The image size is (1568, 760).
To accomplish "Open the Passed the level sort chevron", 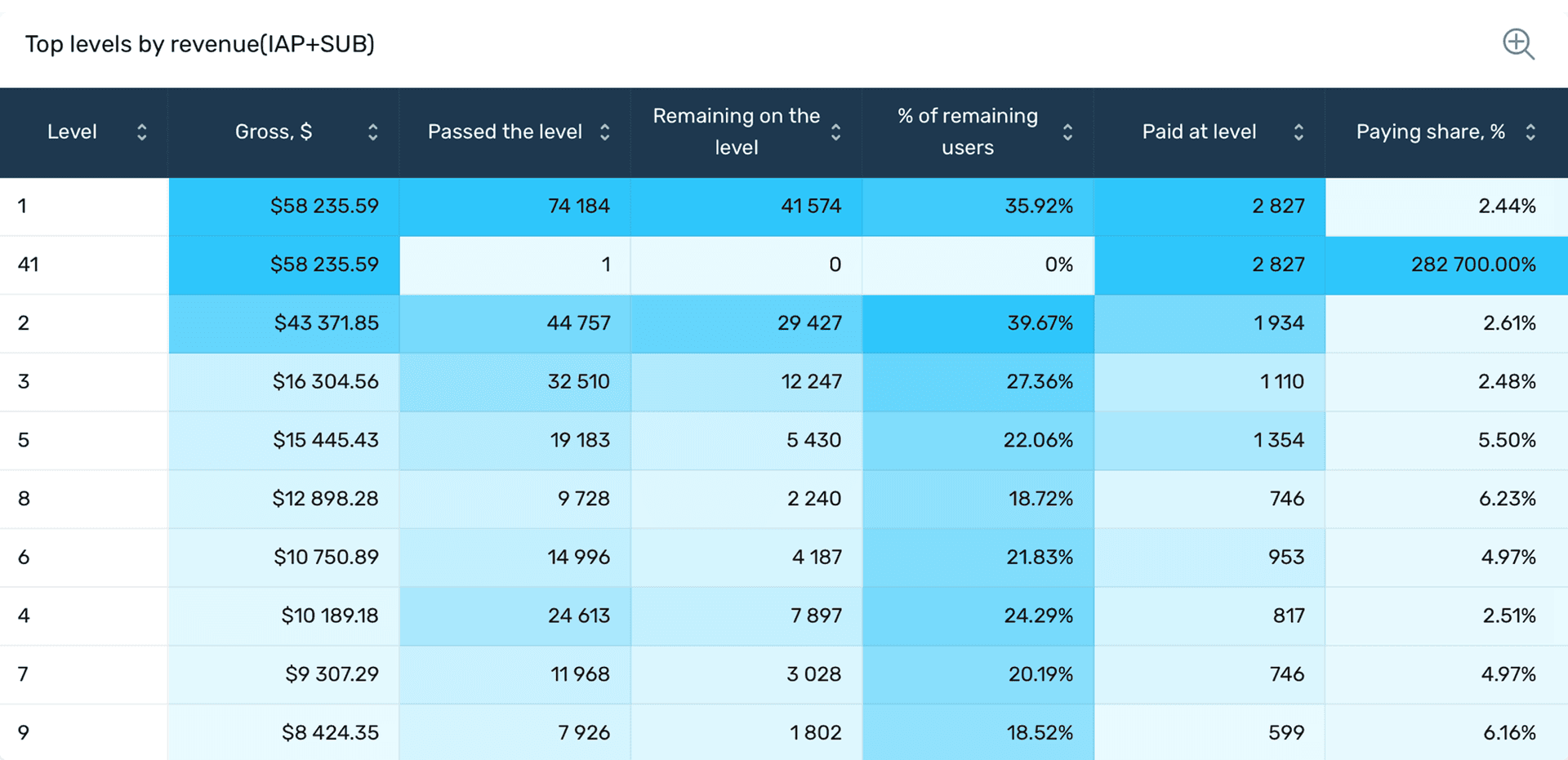I will pos(605,132).
